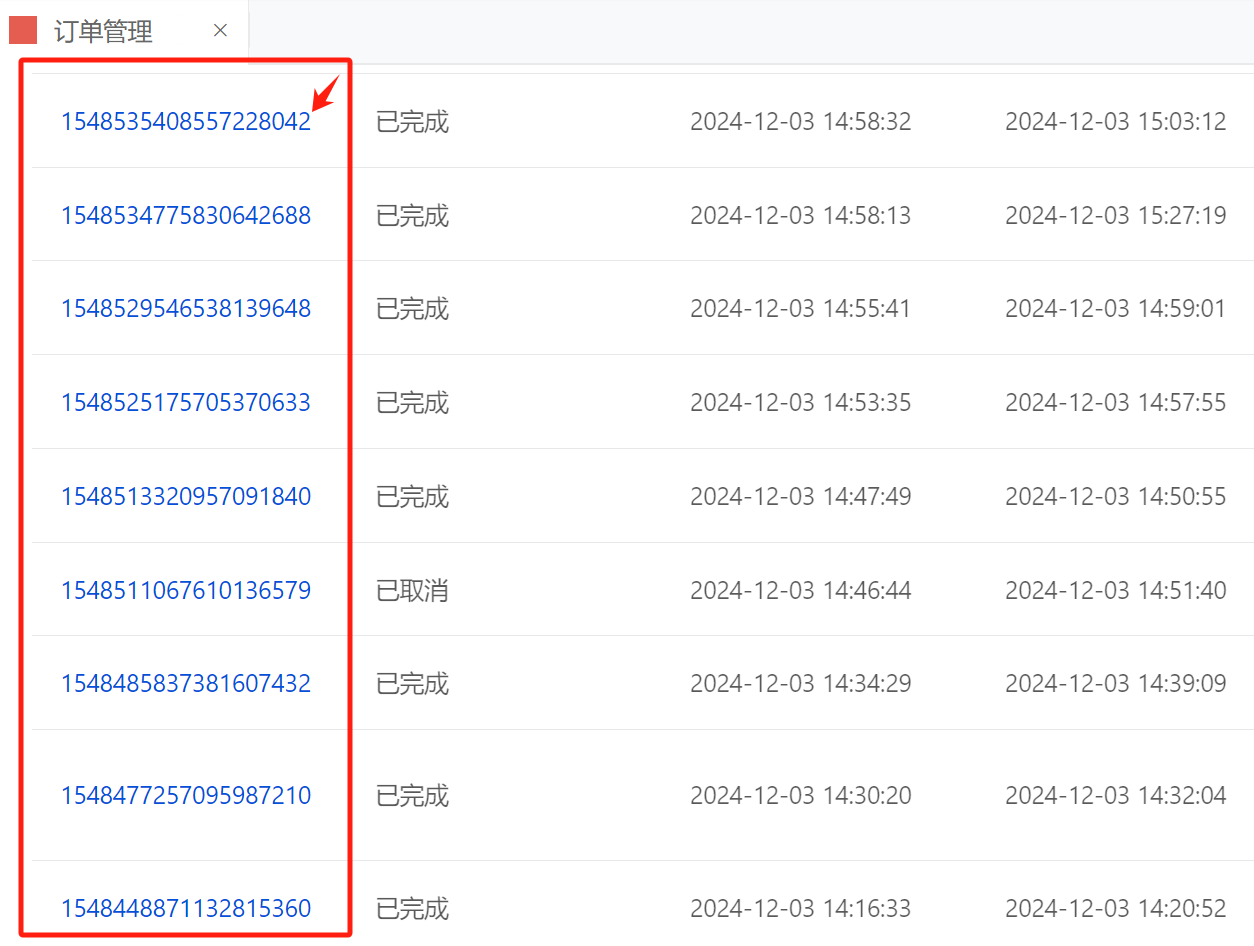The image size is (1254, 946).
Task: Click the time 2024-12-03 14:50:55
Action: point(1116,496)
